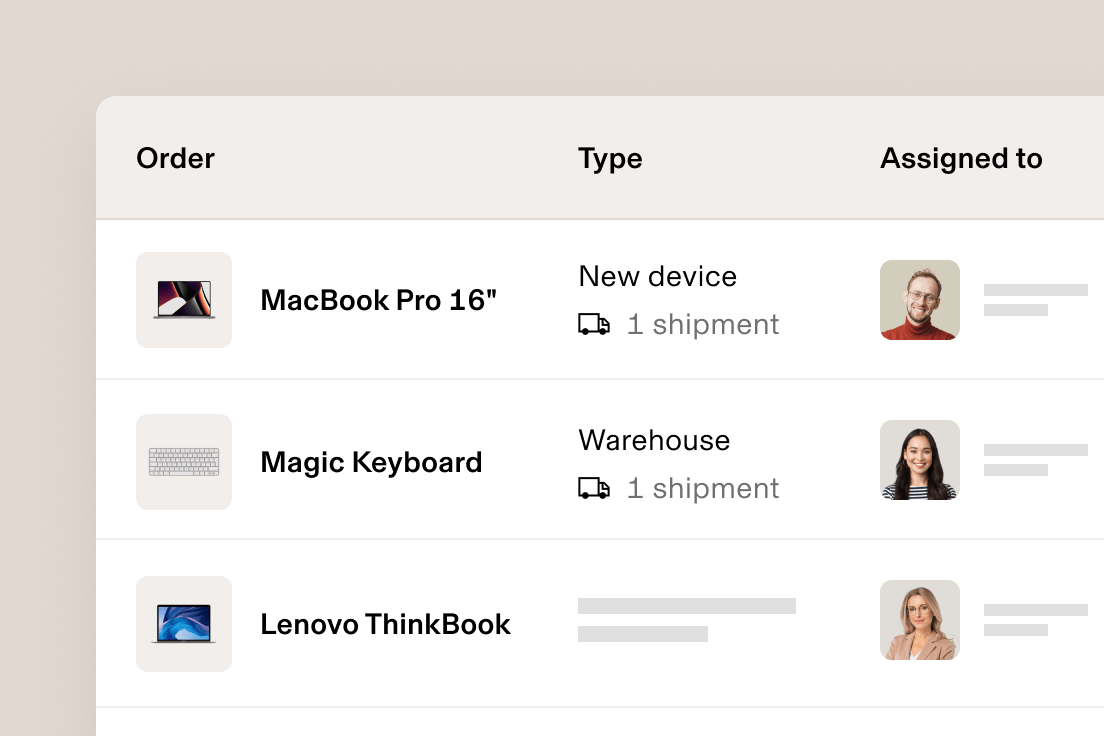Click the shipment truck icon for Magic Keyboard
The height and width of the screenshot is (736, 1104).
(594, 488)
